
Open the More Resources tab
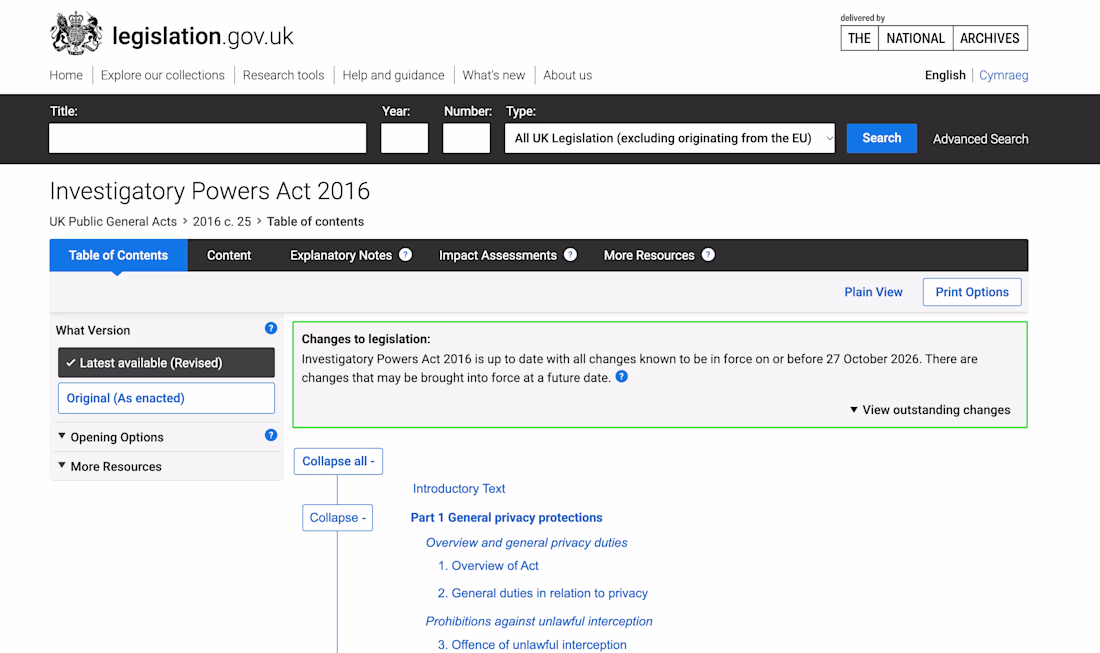[649, 255]
